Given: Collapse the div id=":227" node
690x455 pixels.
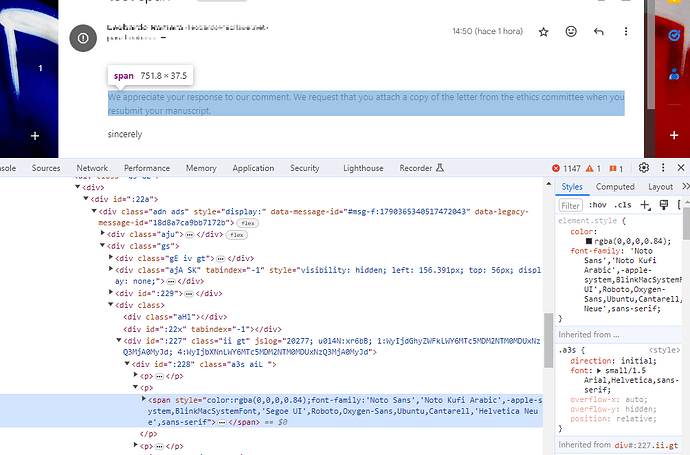Looking at the screenshot, I should click(x=119, y=340).
